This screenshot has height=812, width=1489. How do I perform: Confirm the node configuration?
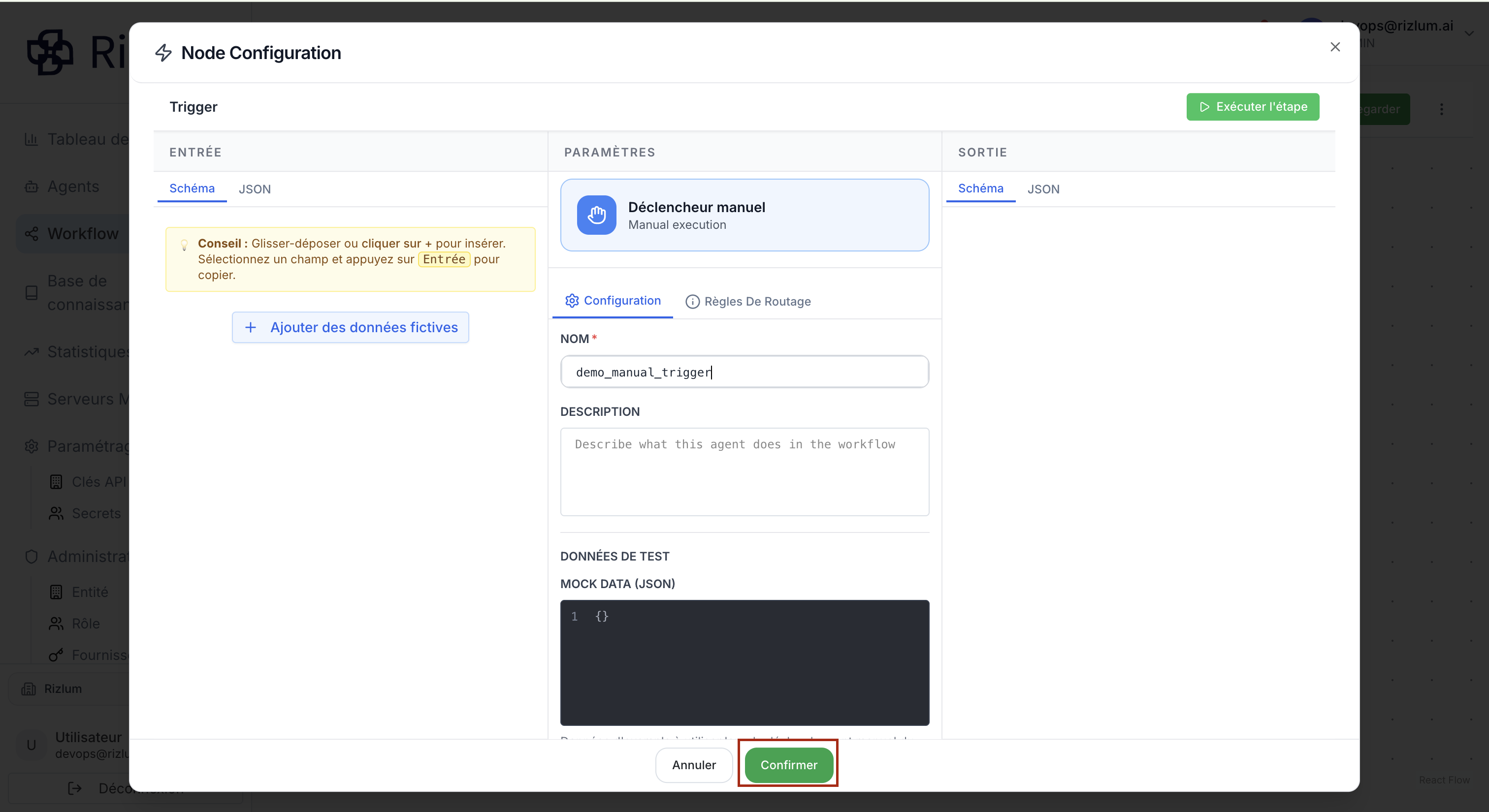(788, 765)
